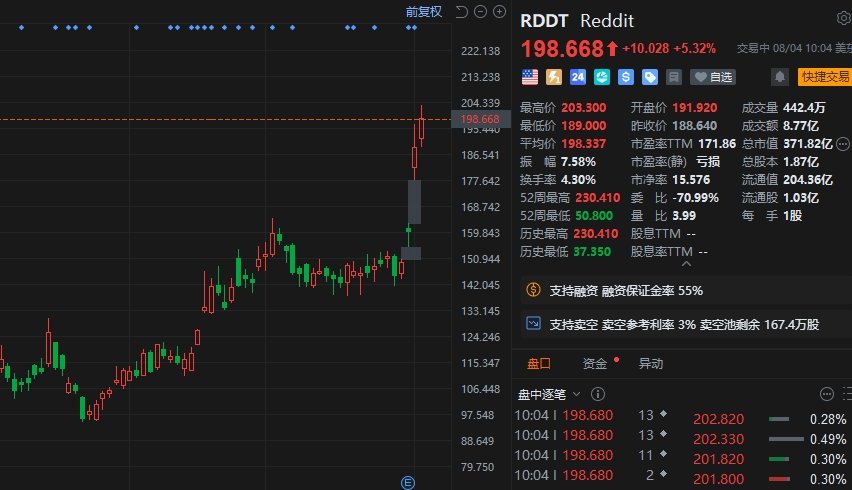This screenshot has width=852, height=490.
Task: Click the 昨收价 188.640 value
Action: coord(695,125)
